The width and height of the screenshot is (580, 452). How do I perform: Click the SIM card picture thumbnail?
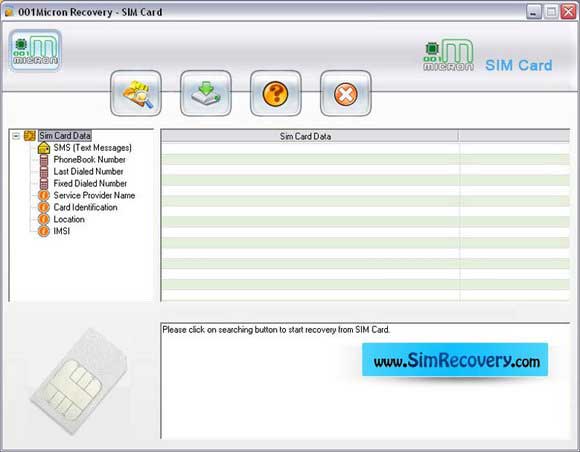(x=78, y=382)
